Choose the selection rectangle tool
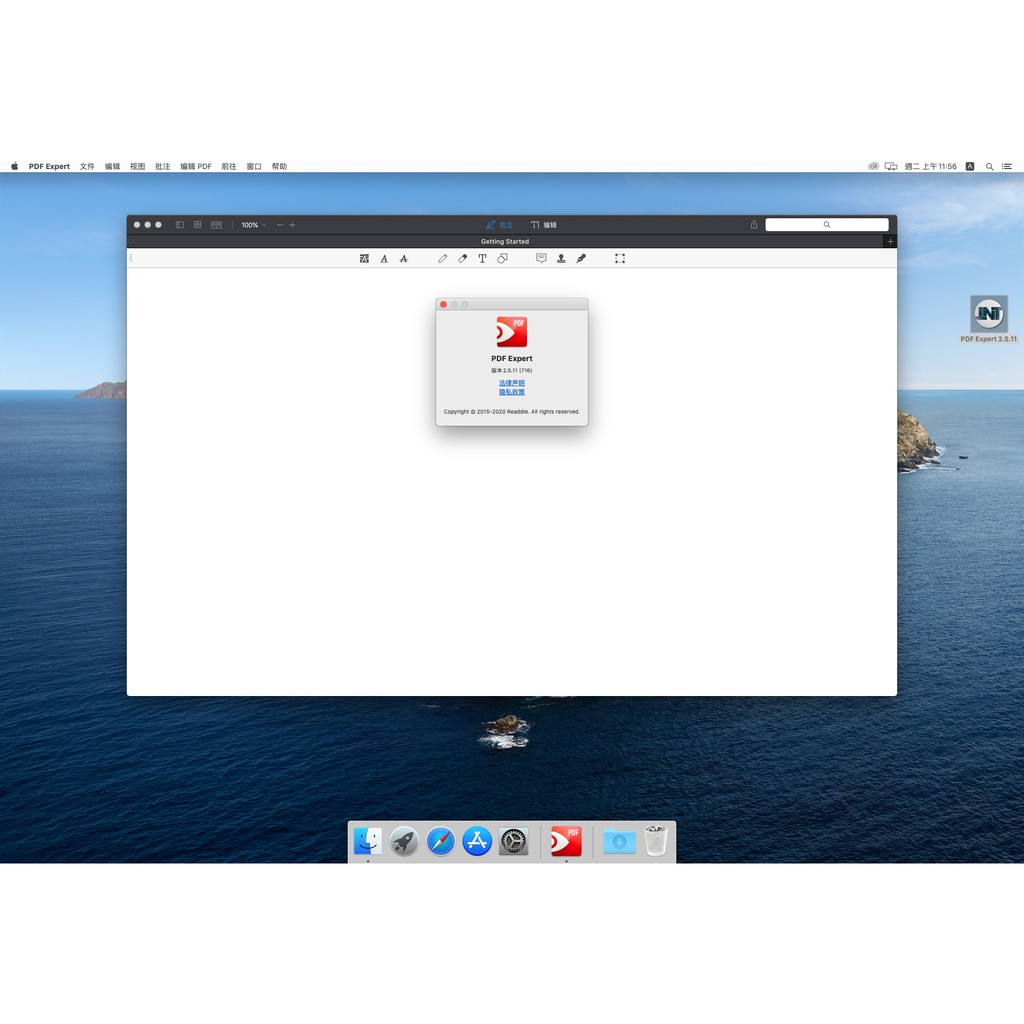The image size is (1024, 1024). pyautogui.click(x=620, y=258)
